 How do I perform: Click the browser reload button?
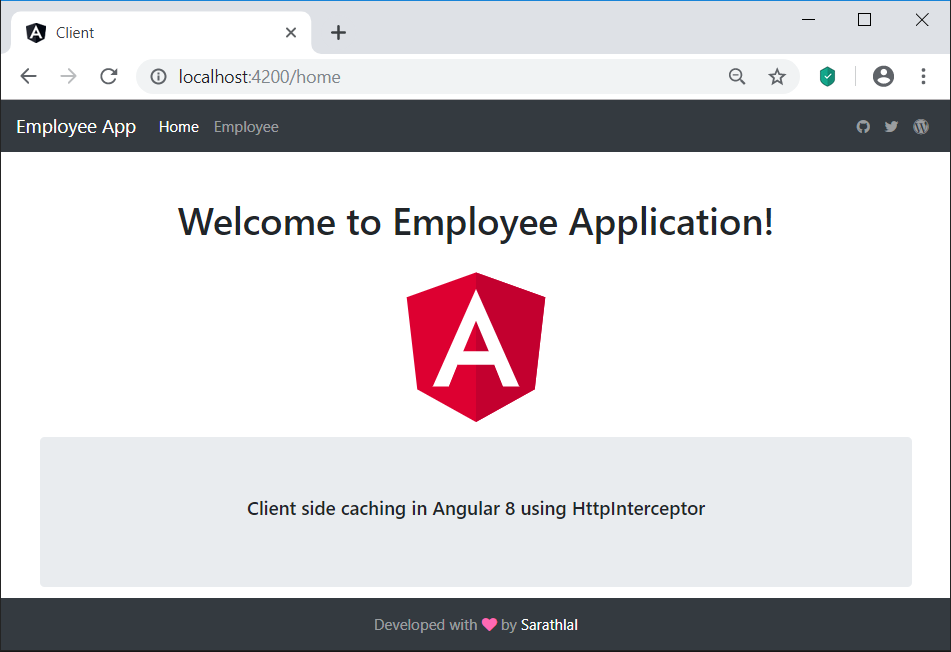pyautogui.click(x=109, y=77)
